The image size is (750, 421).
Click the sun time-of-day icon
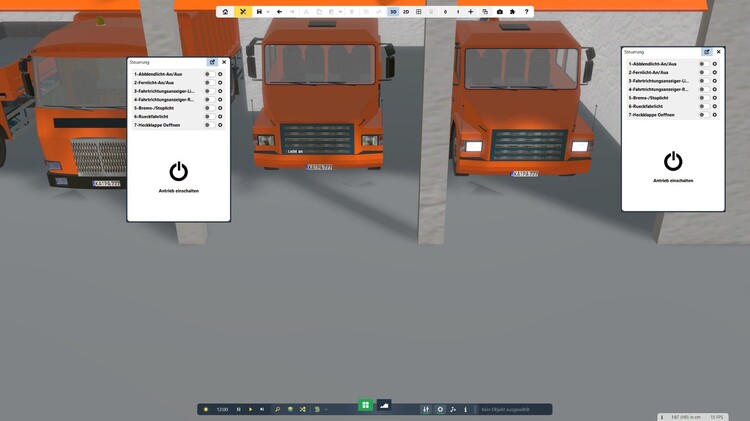[206, 410]
